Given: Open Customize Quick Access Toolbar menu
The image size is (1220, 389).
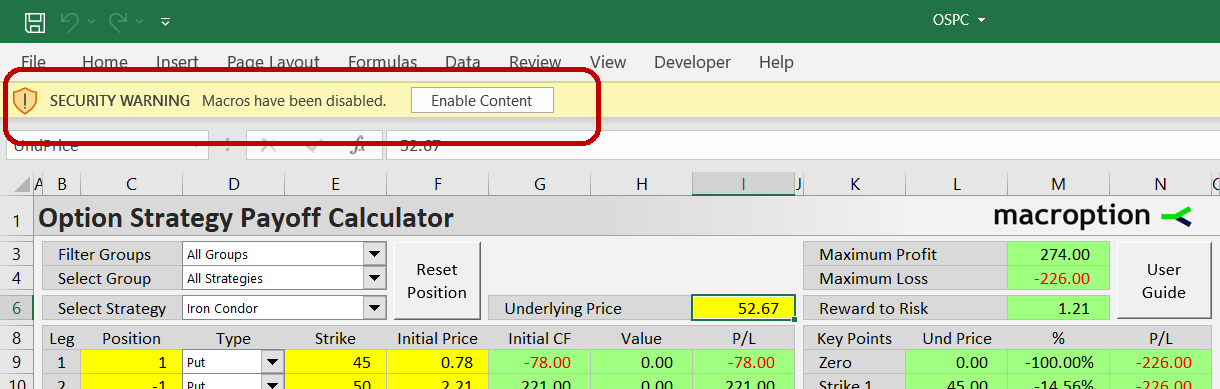Looking at the screenshot, I should point(165,21).
